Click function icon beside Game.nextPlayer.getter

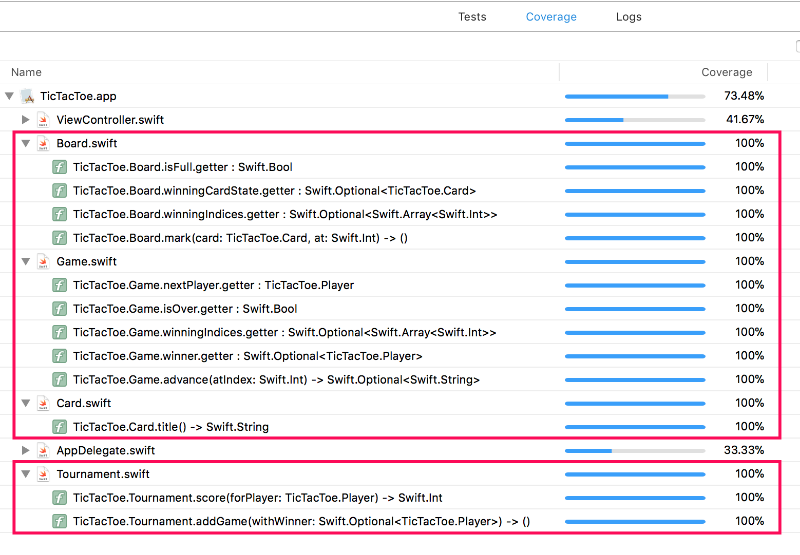pos(60,285)
